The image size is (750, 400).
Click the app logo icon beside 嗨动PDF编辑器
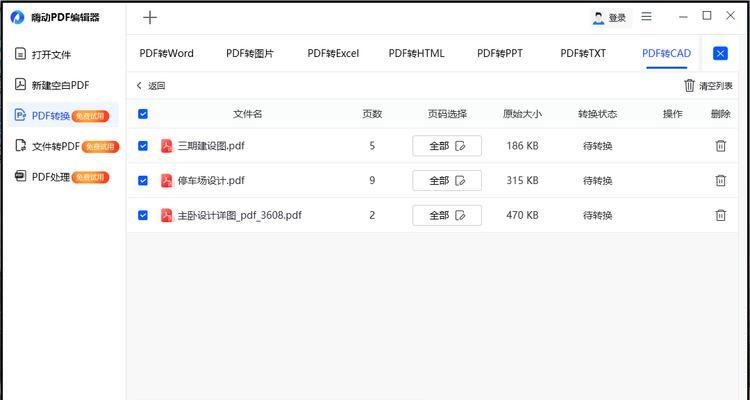tap(17, 18)
